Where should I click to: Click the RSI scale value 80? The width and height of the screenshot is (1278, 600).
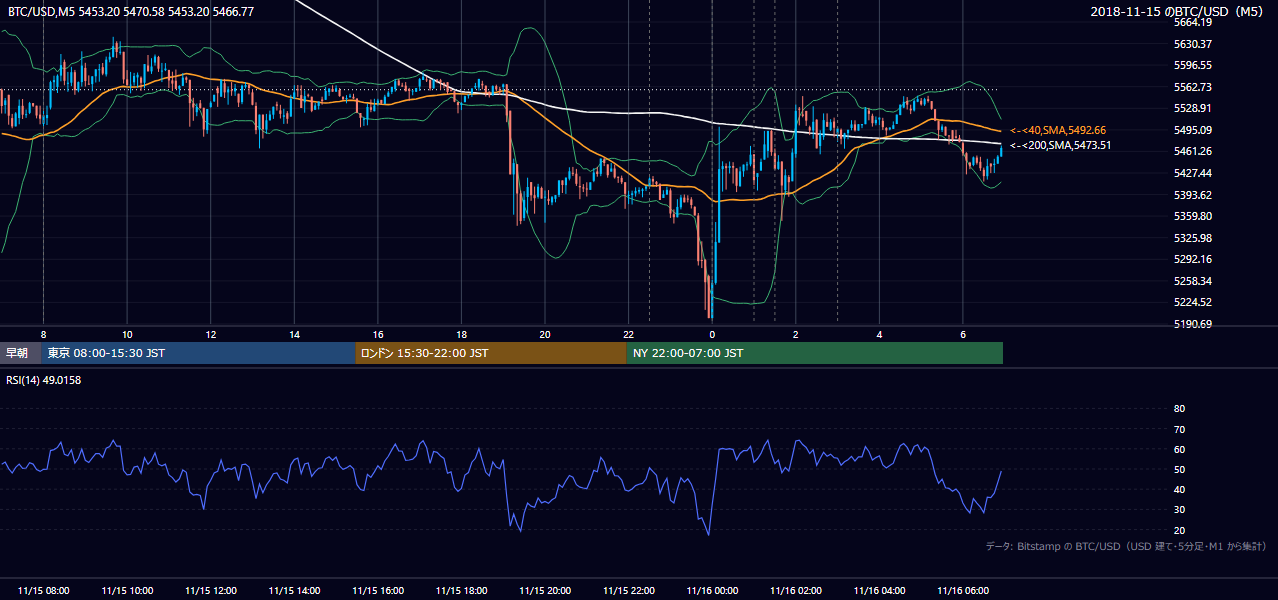coord(1179,409)
